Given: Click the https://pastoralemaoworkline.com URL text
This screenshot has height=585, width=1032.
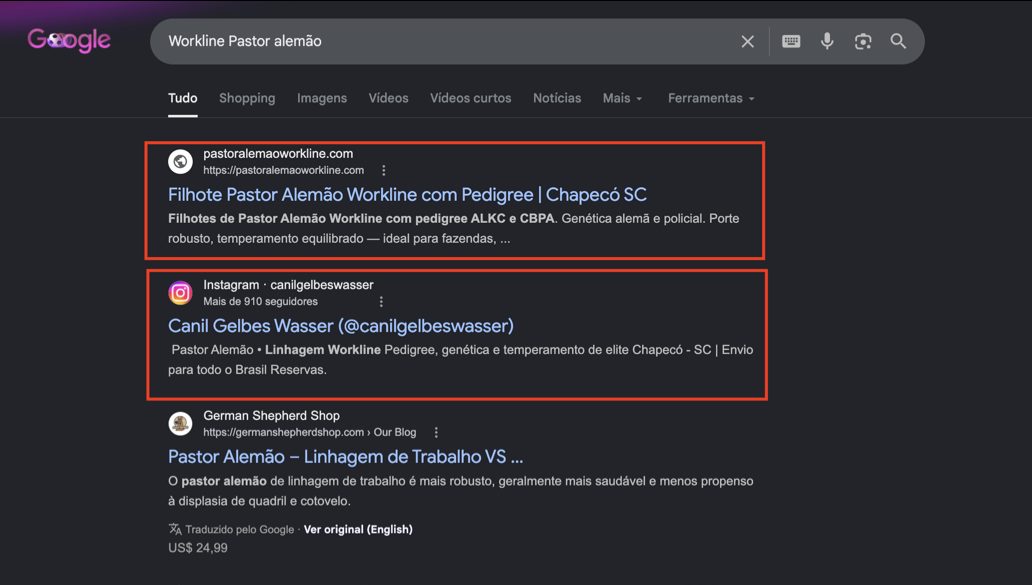Looking at the screenshot, I should tap(284, 170).
